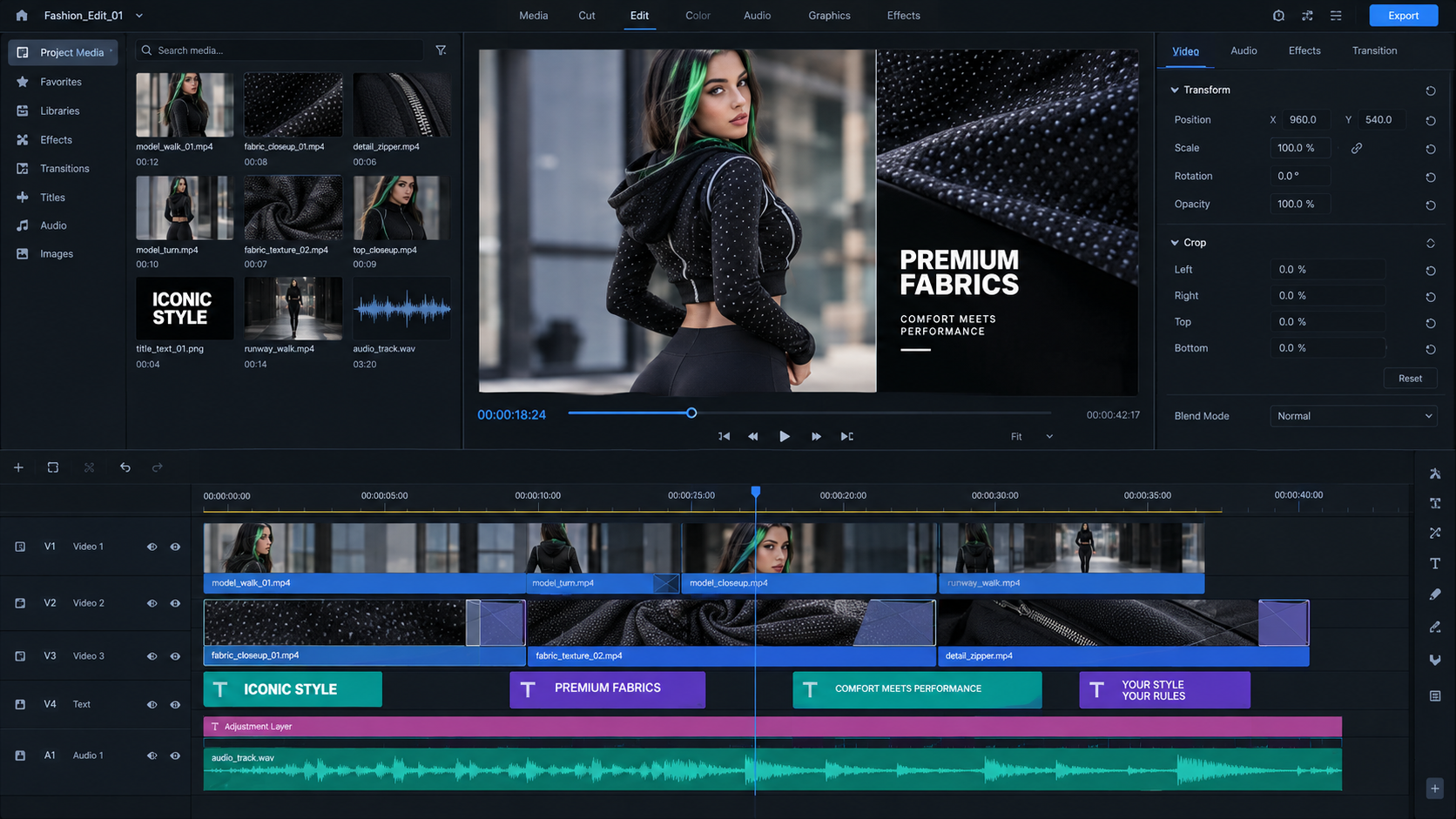
Task: Click the play button under the preview
Action: tap(785, 436)
